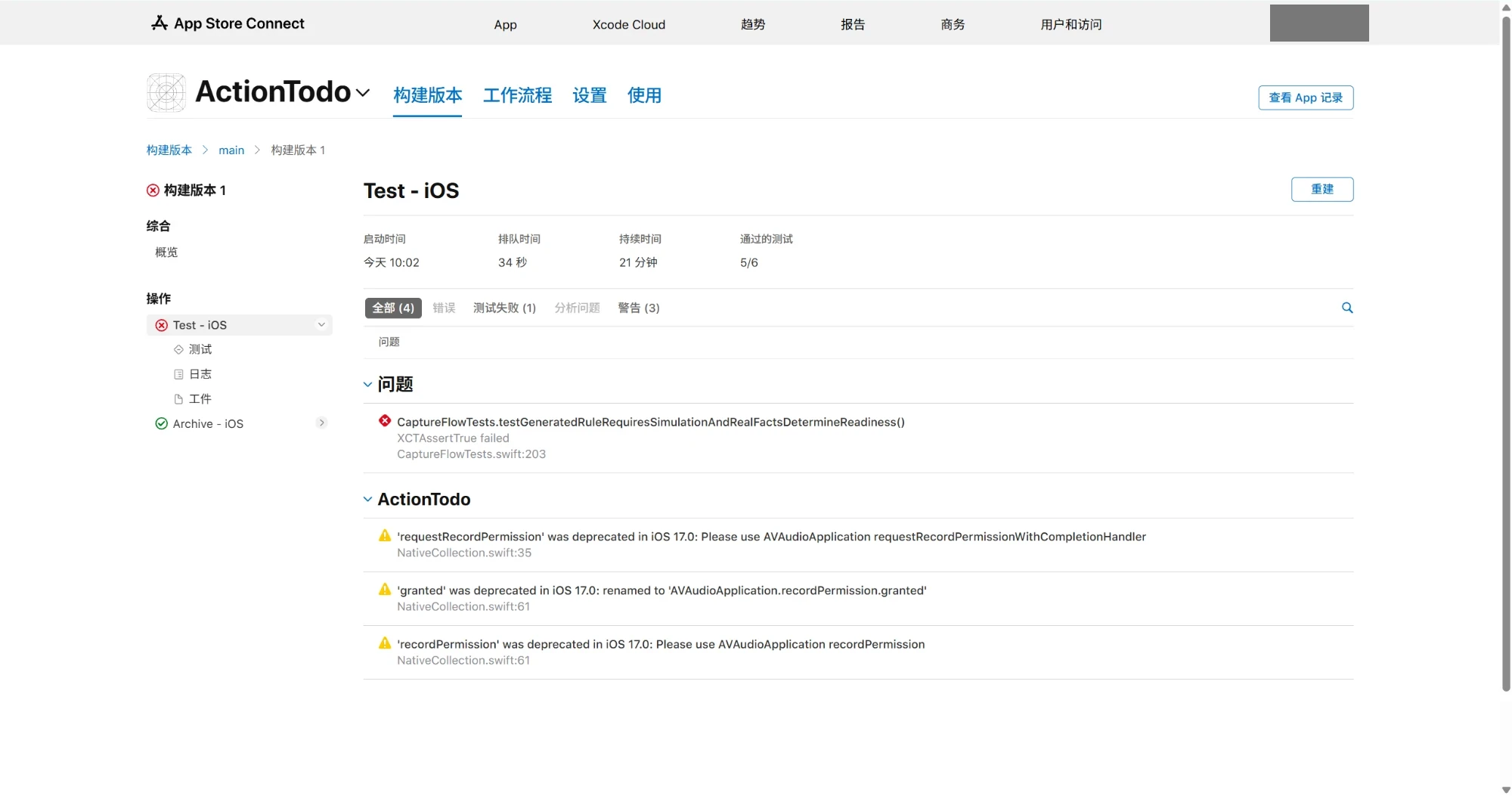Collapse the 问题 section chevron
The width and height of the screenshot is (1512, 796).
tap(367, 385)
